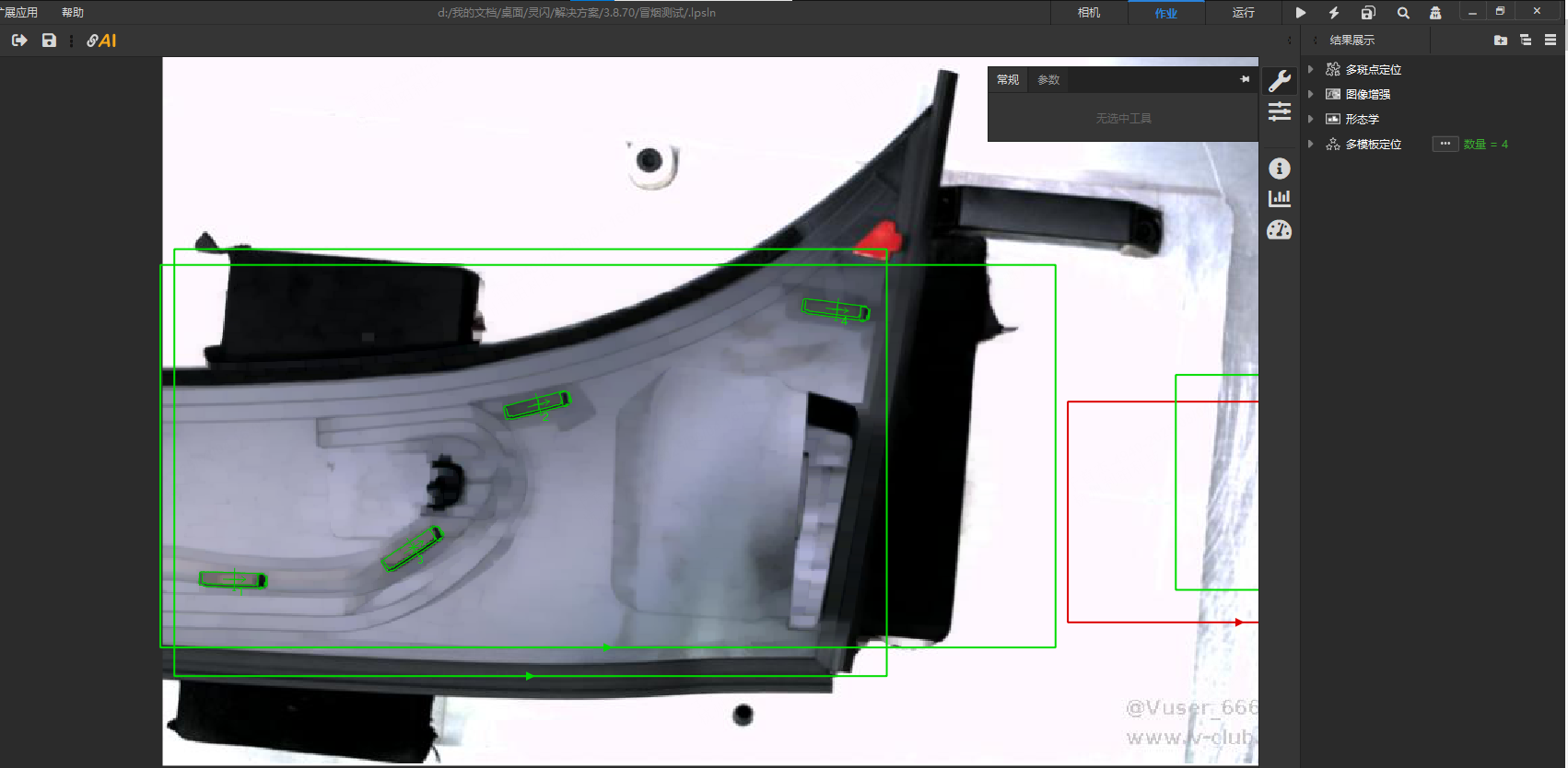This screenshot has width=1568, height=768.
Task: Open the 帮助 menu
Action: pyautogui.click(x=73, y=13)
